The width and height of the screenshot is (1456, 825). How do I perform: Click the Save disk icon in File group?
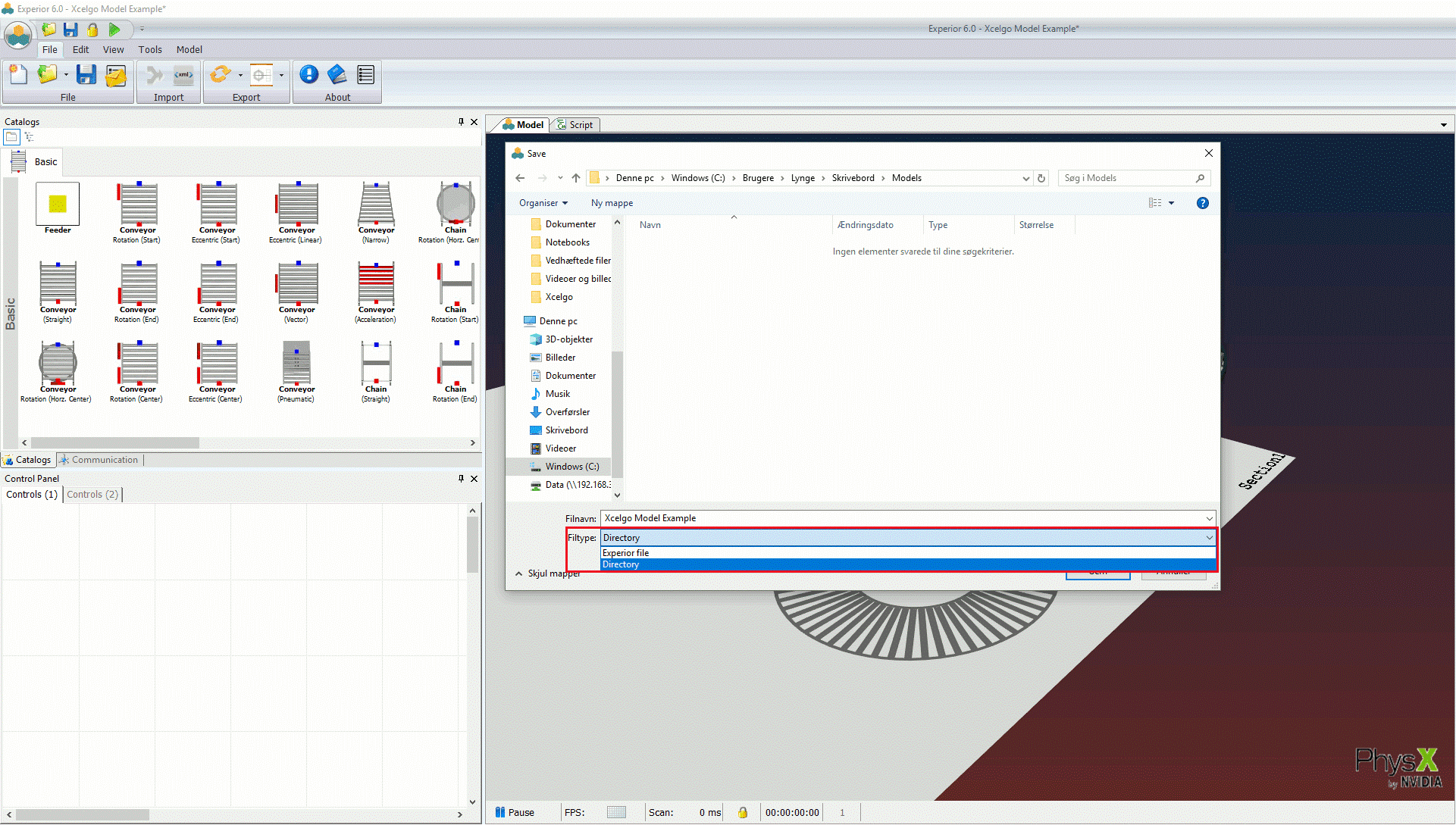tap(86, 74)
